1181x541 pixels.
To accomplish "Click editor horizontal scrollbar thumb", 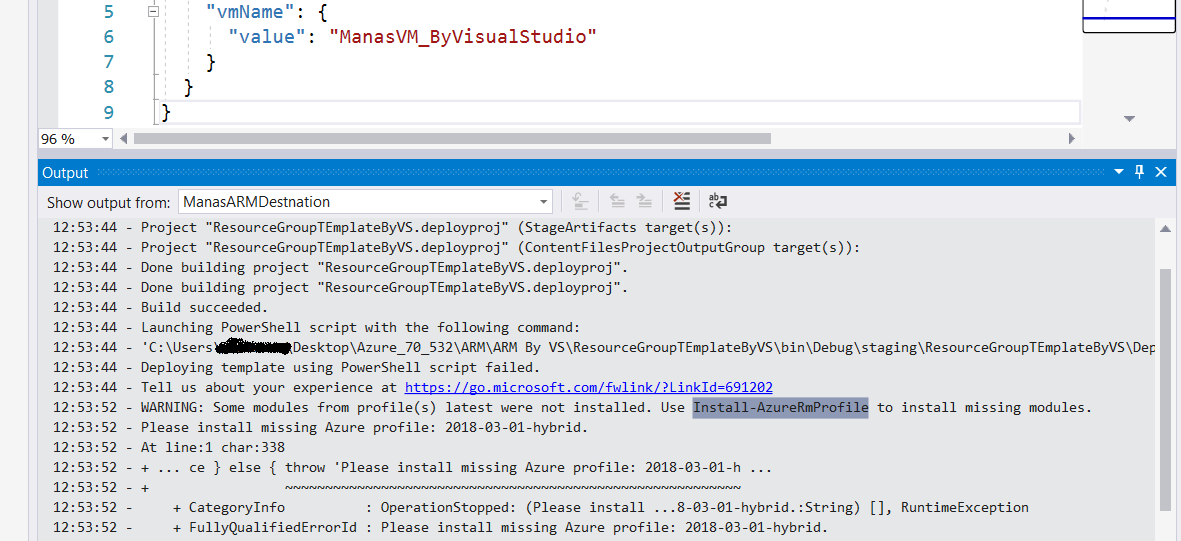I will [x=452, y=139].
